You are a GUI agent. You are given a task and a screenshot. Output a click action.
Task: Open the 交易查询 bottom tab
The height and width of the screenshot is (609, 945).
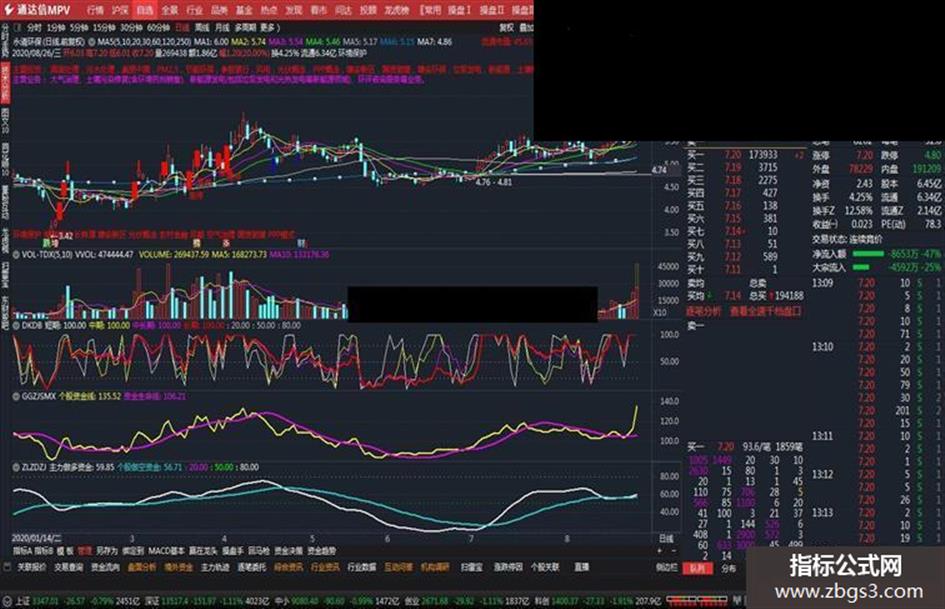pos(69,567)
